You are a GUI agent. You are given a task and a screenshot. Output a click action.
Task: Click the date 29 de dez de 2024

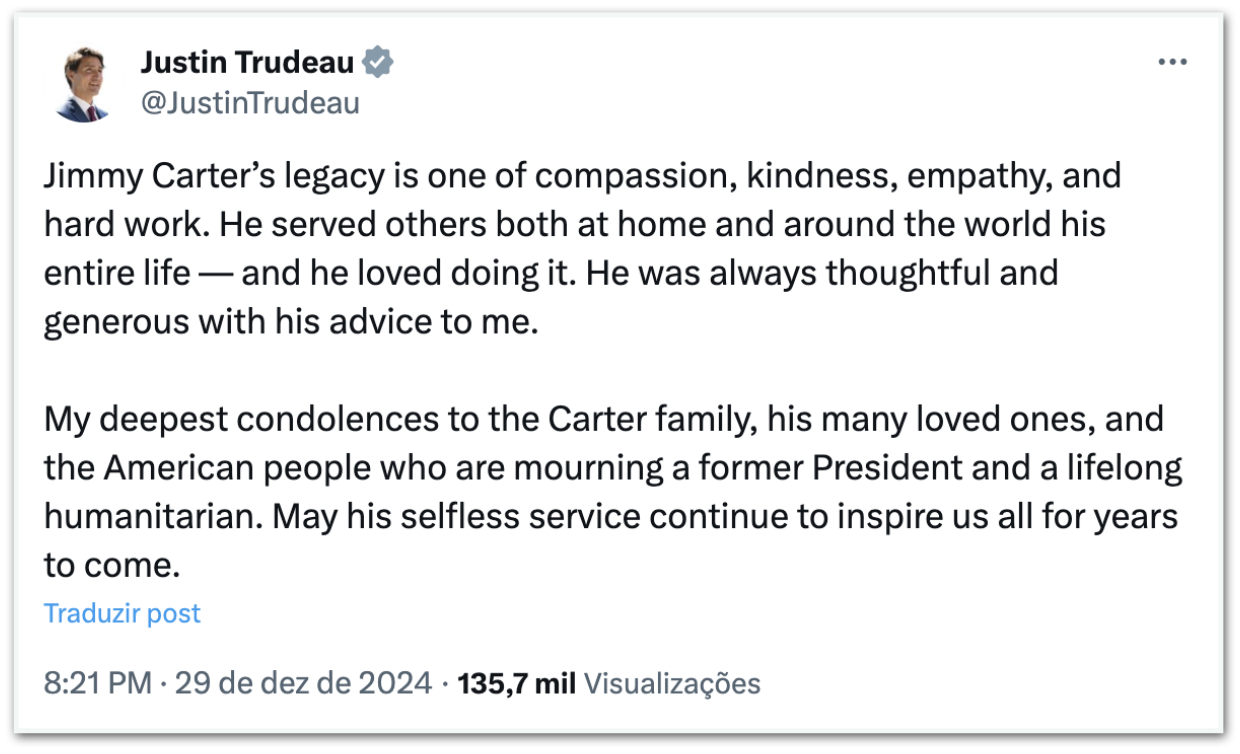(x=303, y=684)
